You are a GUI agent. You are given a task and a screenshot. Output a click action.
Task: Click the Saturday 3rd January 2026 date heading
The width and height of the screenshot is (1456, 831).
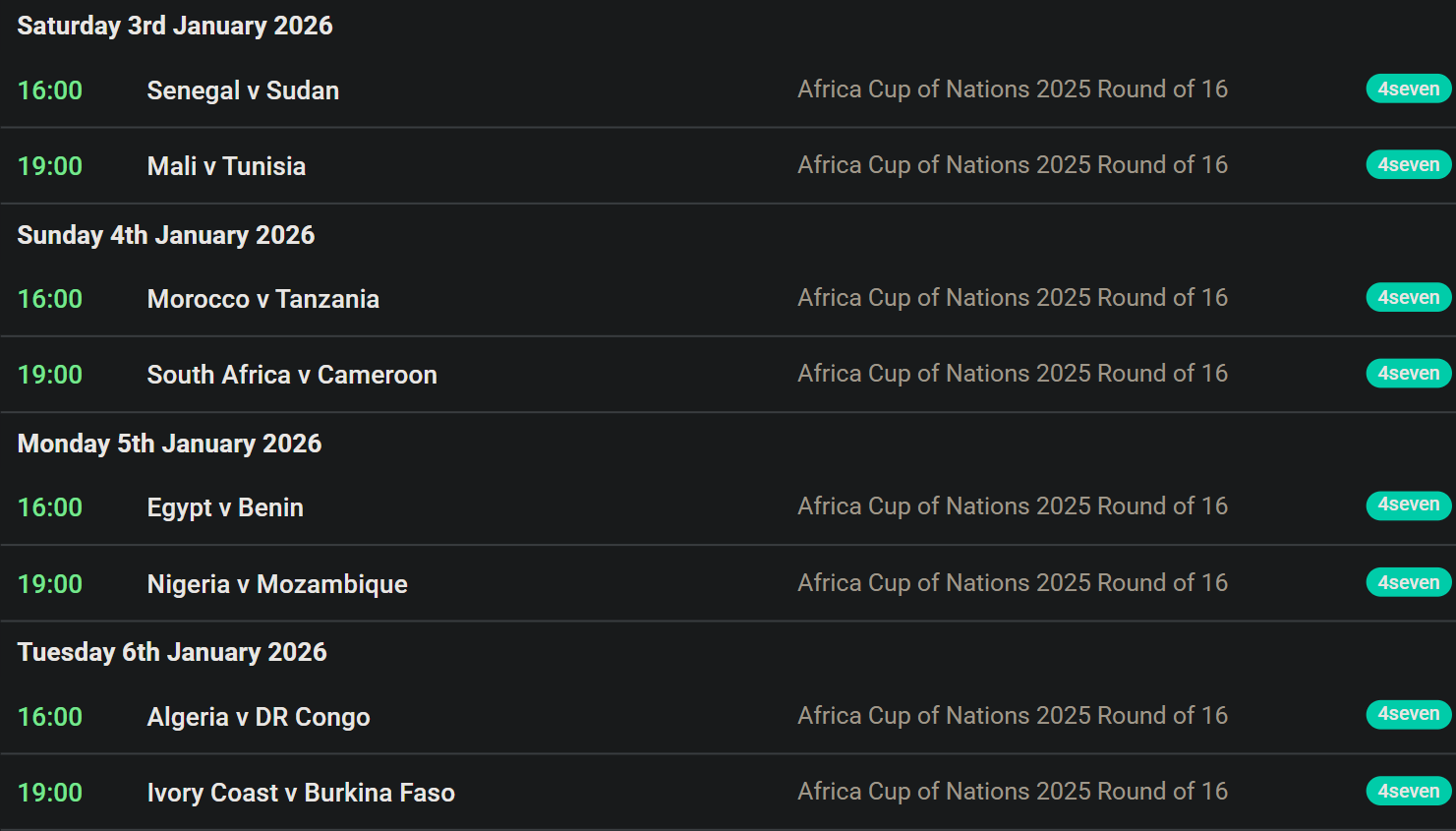click(175, 26)
